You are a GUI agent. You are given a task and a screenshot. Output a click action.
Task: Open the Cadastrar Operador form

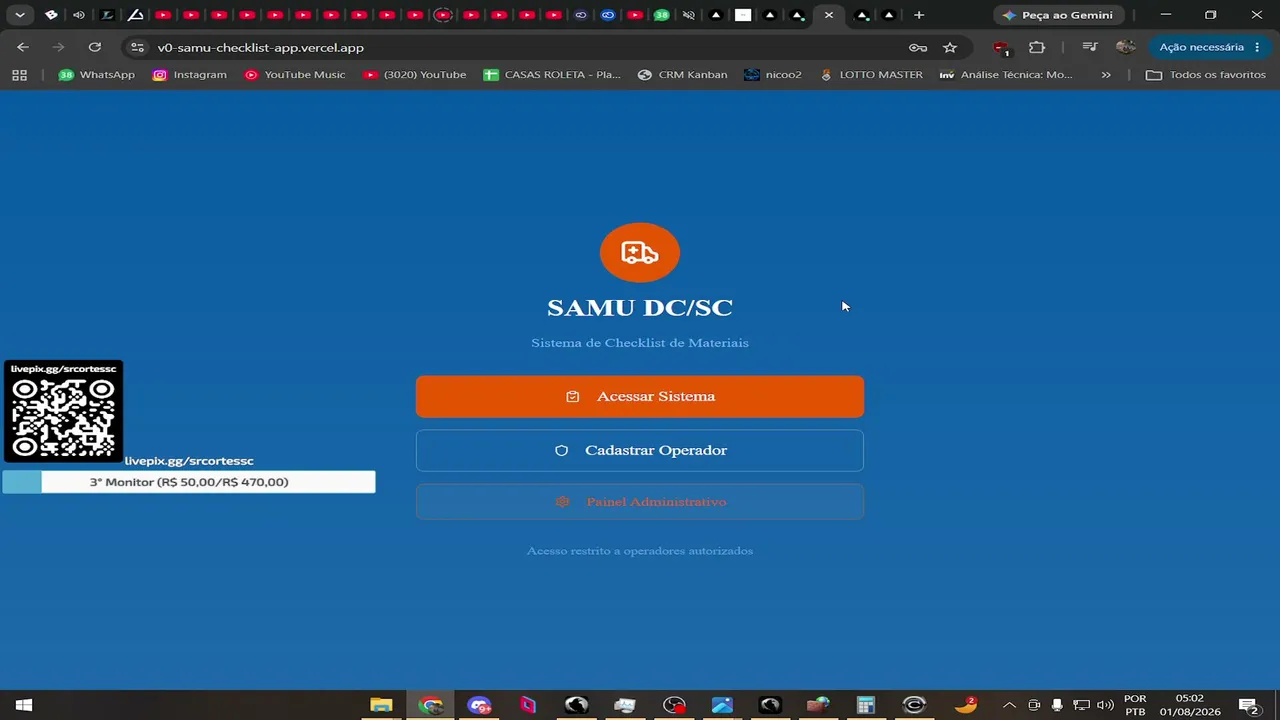coord(640,450)
